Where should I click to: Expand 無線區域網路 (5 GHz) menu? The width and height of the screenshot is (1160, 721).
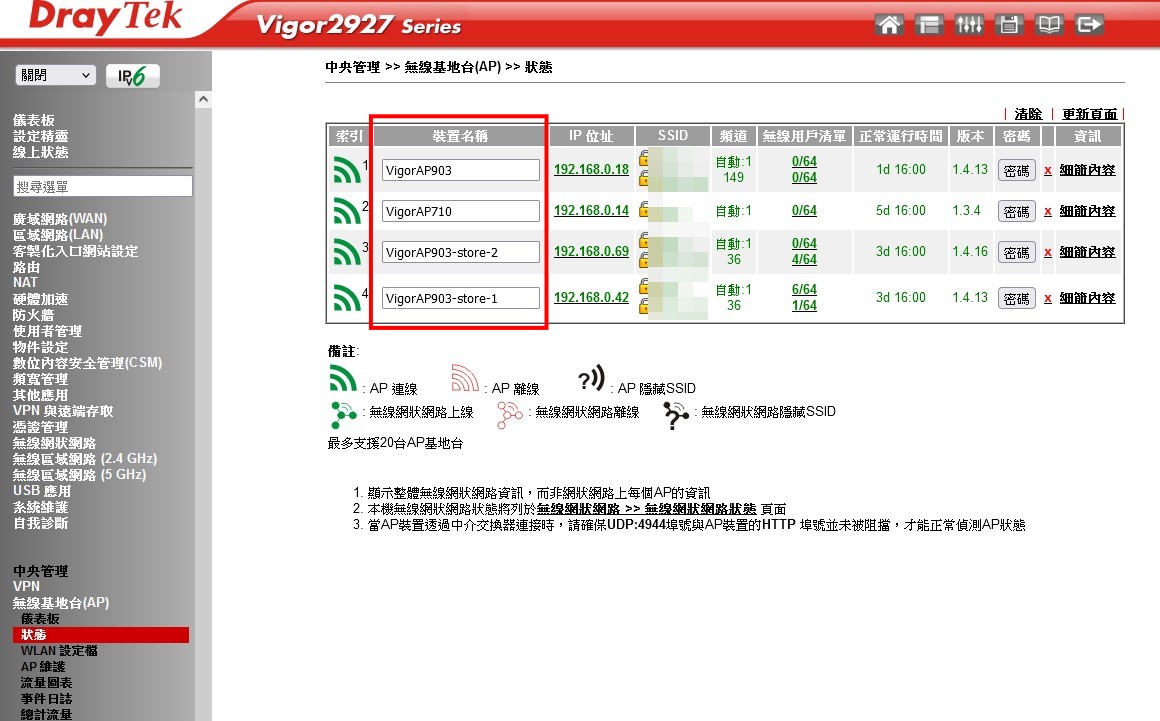pyautogui.click(x=79, y=475)
